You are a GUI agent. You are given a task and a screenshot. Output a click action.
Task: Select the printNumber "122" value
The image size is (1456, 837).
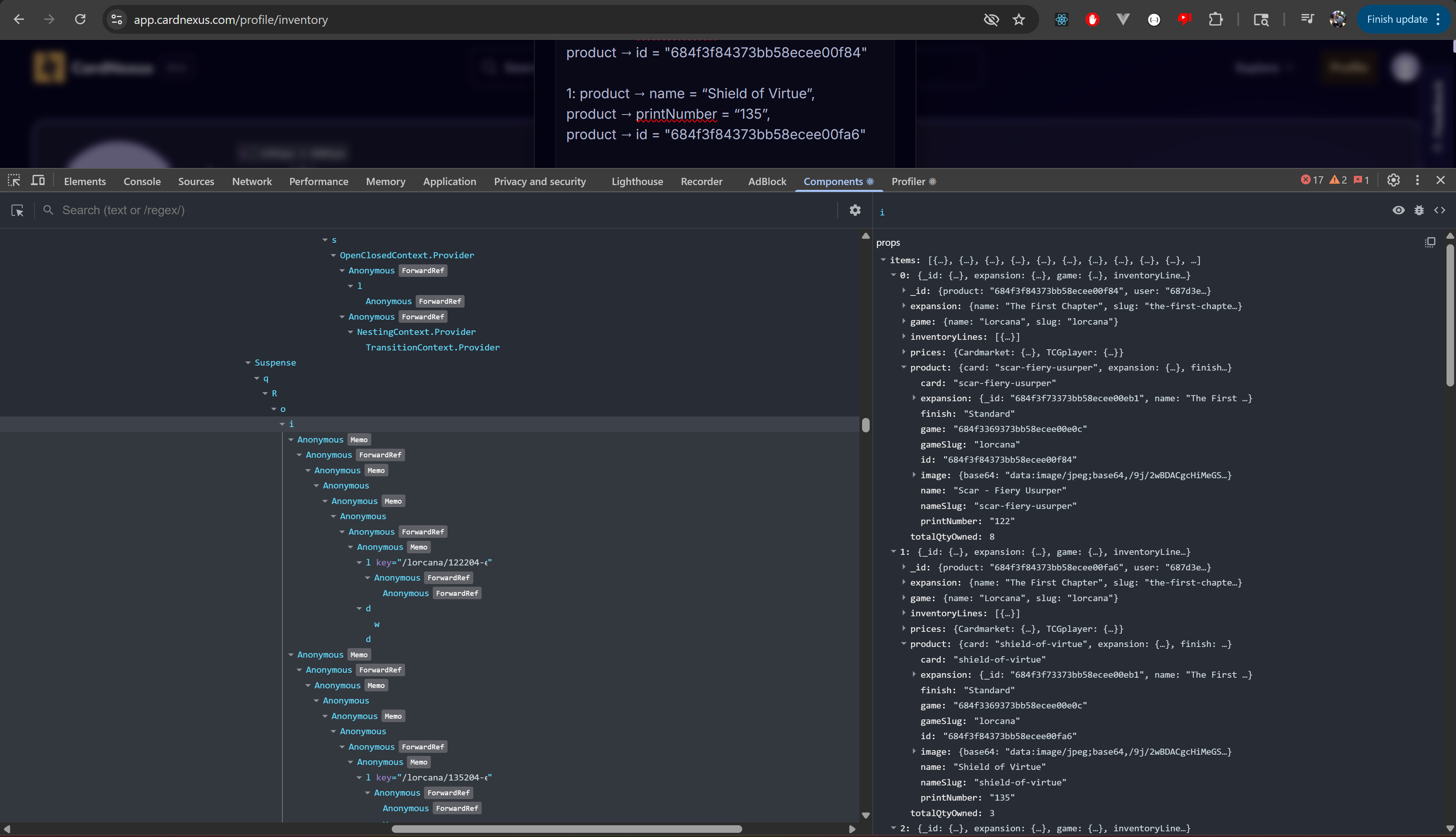1002,521
